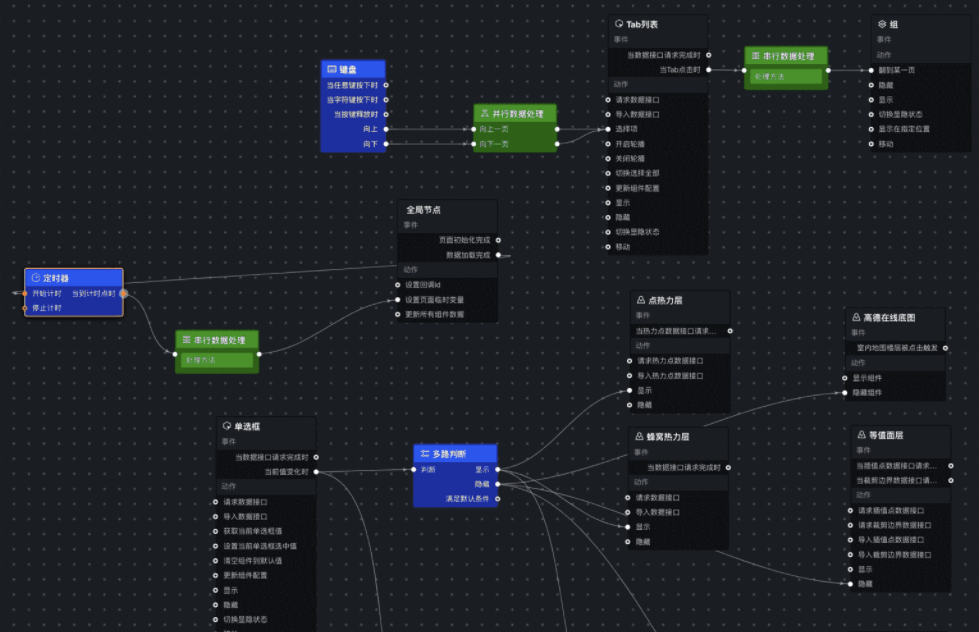Click 获取当前单选框值 port on 单选框
The height and width of the screenshot is (632, 979).
click(x=215, y=531)
